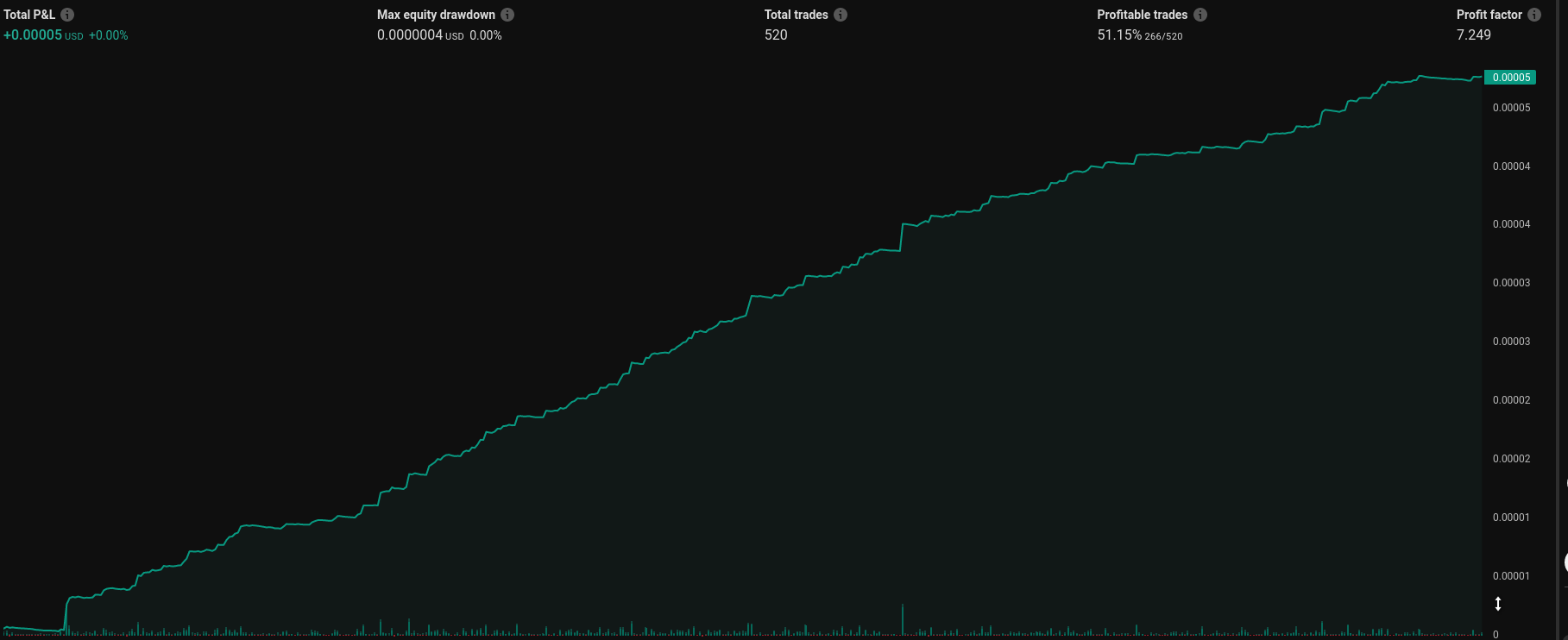Show info for Max equity drawdown
This screenshot has width=1568, height=640.
507,15
